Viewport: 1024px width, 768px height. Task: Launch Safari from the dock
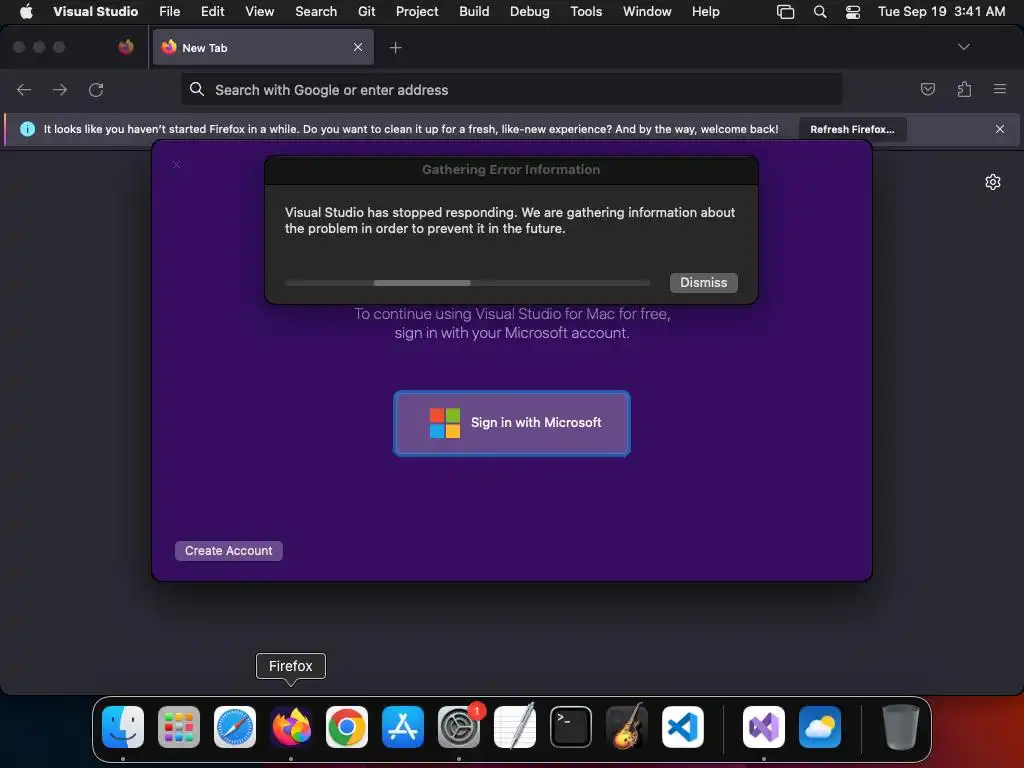click(235, 727)
